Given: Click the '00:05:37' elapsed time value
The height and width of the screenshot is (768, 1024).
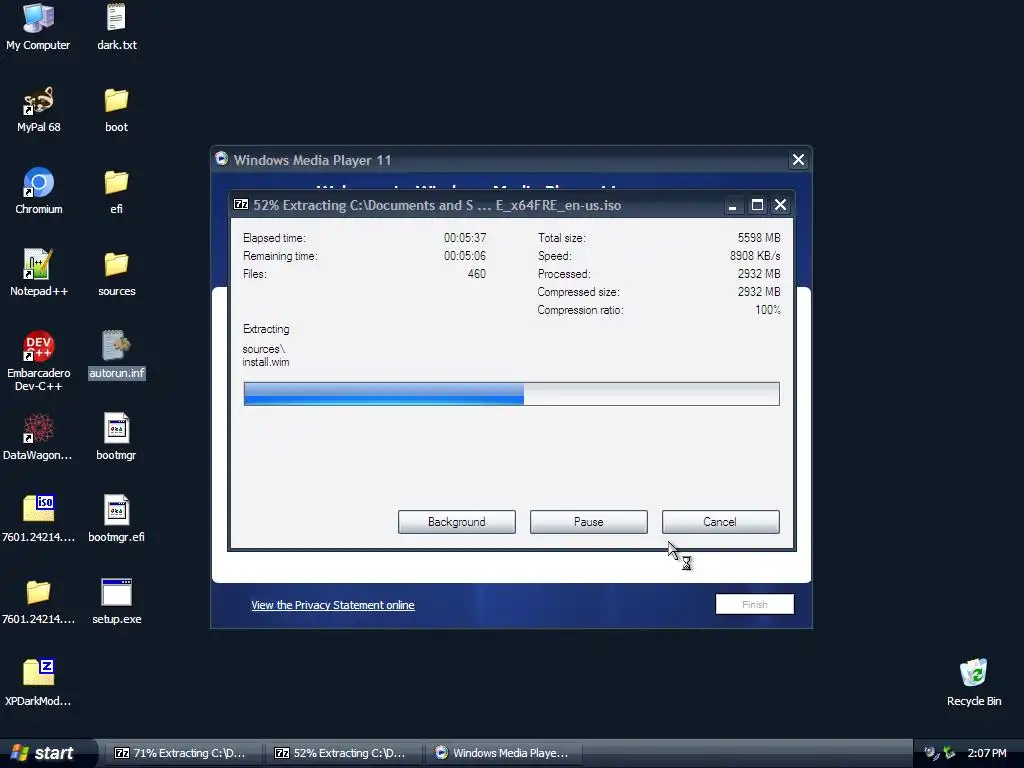Looking at the screenshot, I should (x=465, y=238).
